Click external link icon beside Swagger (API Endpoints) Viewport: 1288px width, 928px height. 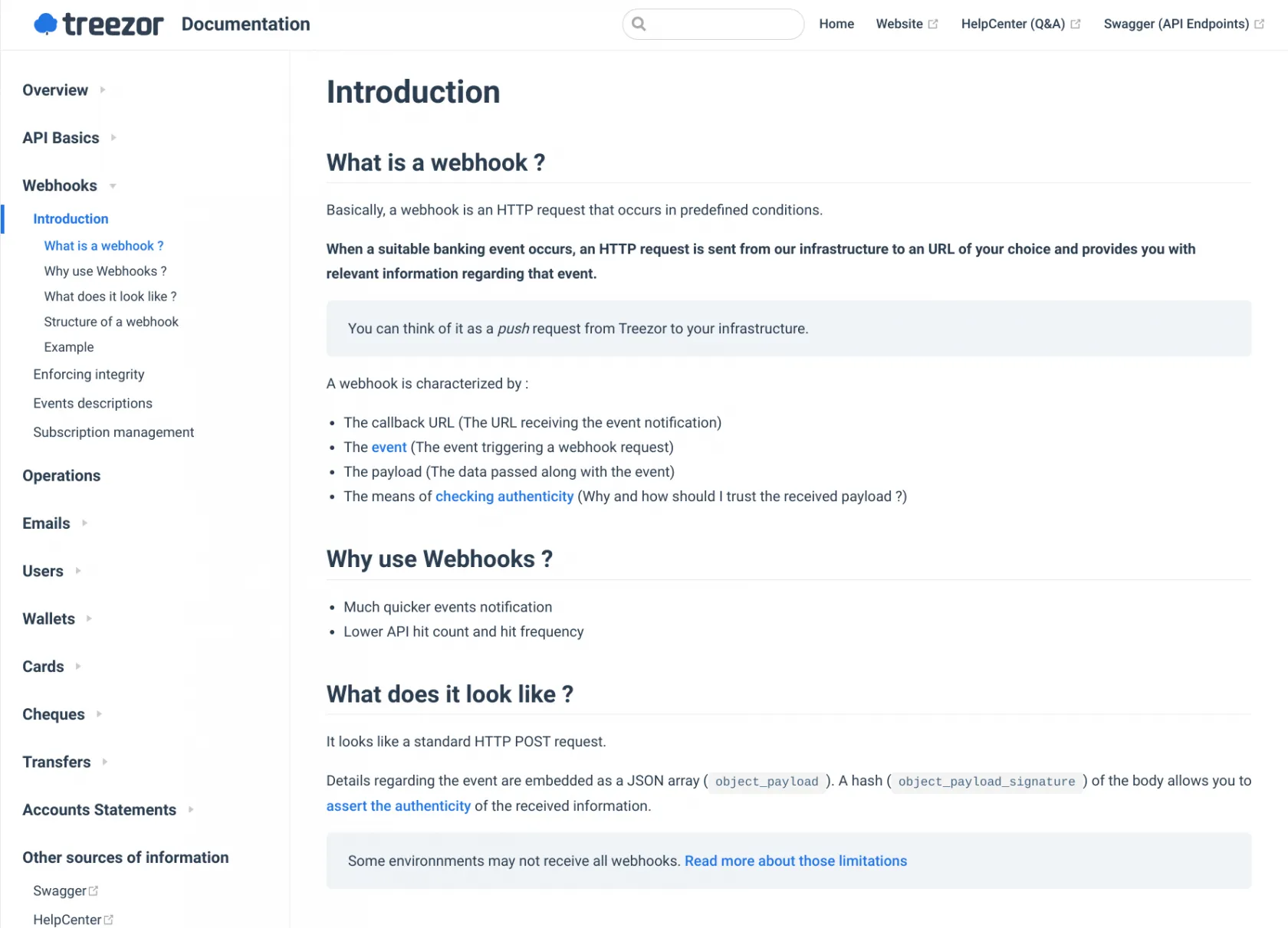click(1259, 25)
